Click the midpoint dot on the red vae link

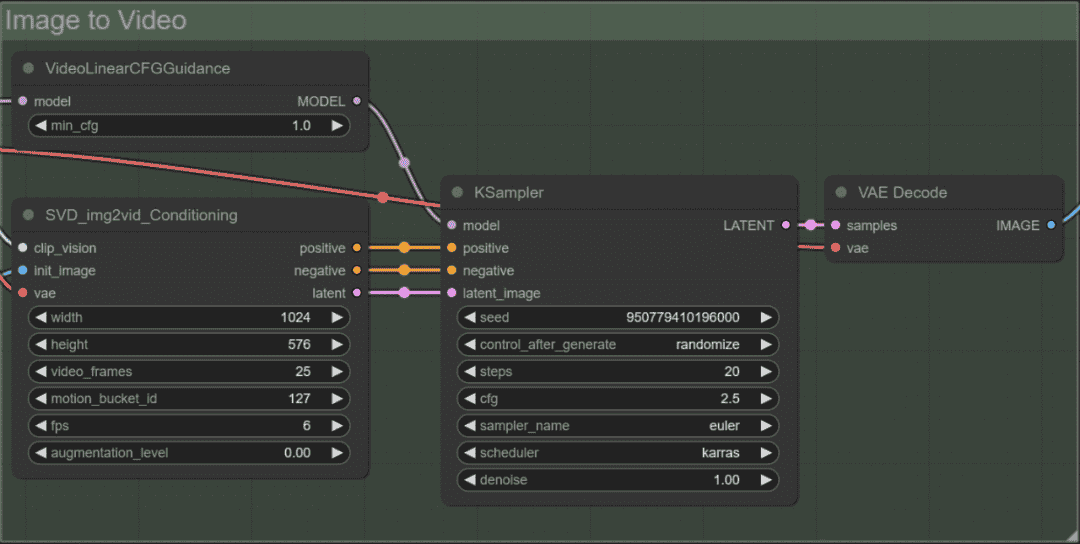383,198
